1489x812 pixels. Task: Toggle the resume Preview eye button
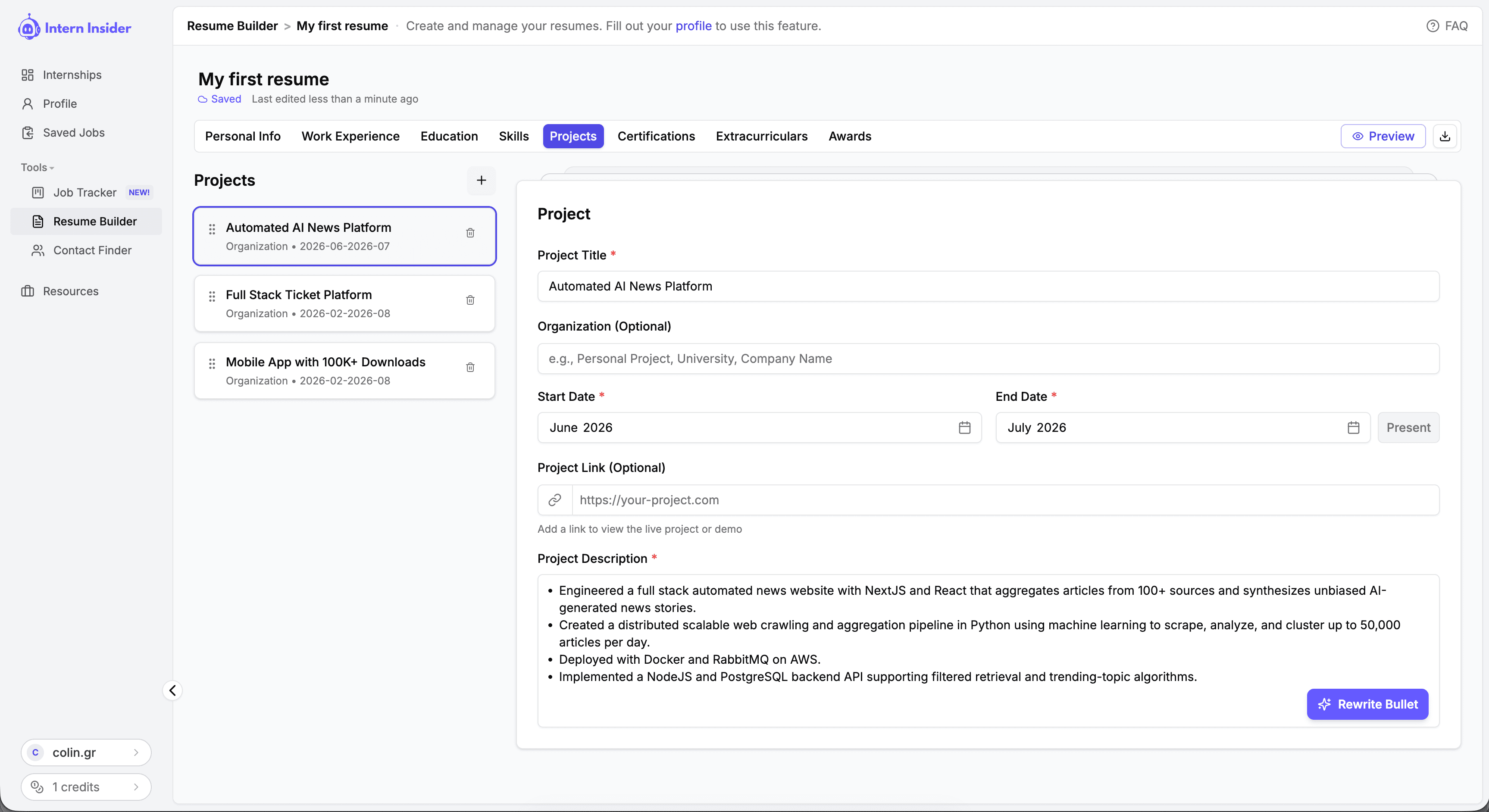point(1383,136)
